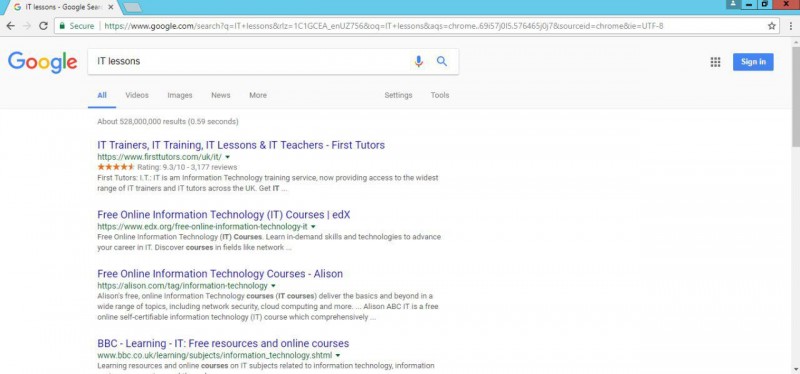Click the alison.com green URL text

(182, 286)
